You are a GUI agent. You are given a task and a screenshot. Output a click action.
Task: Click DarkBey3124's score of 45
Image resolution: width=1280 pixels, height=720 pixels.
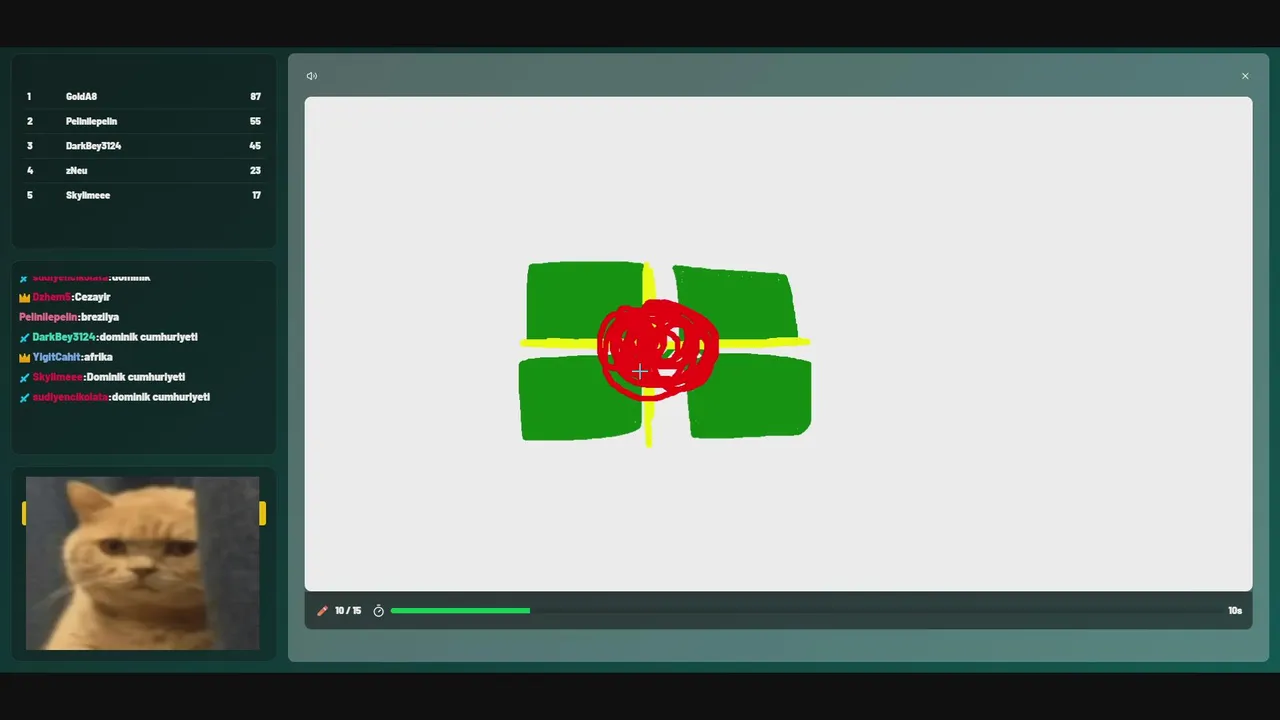[x=255, y=146]
